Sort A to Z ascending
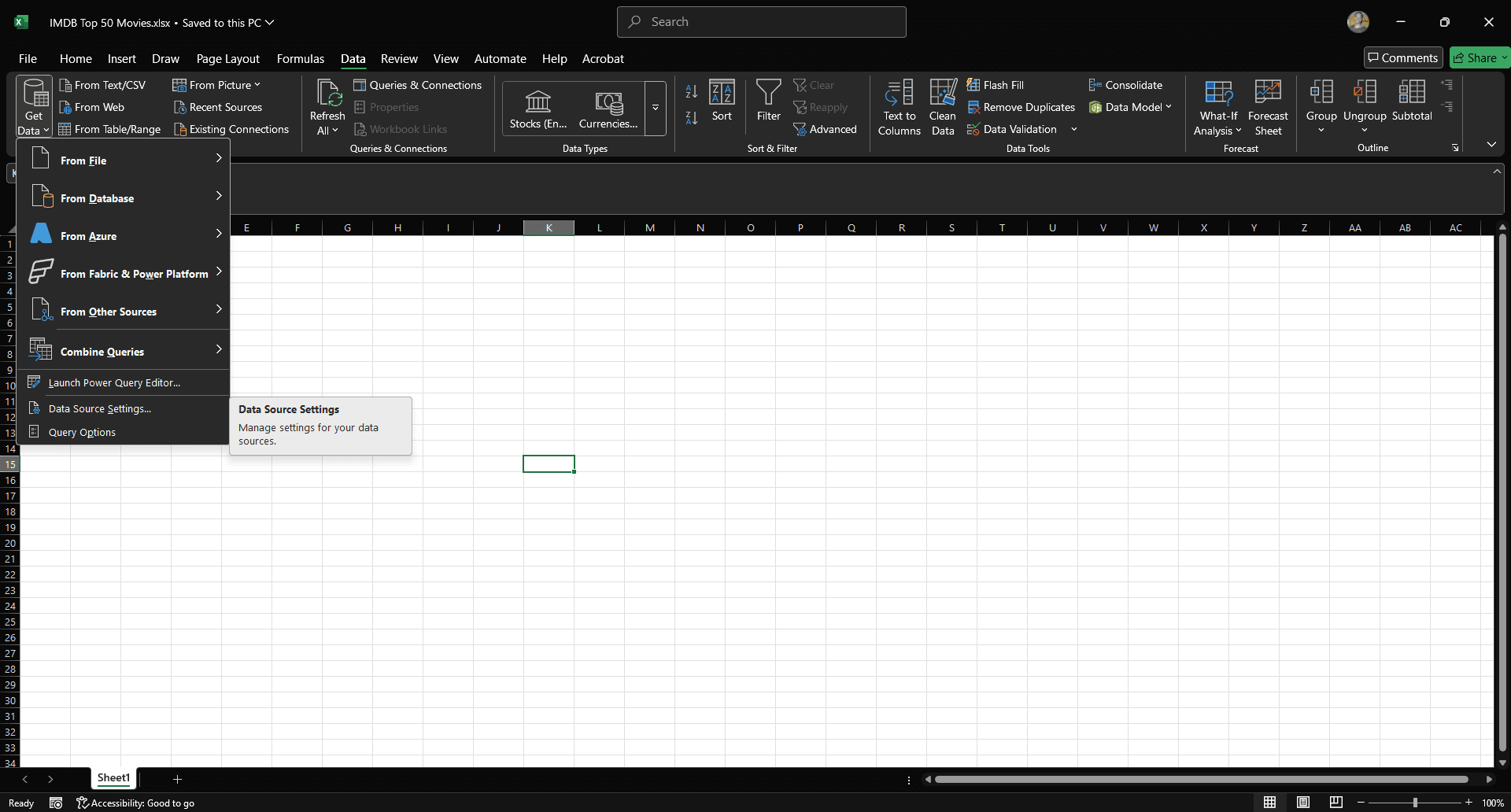The image size is (1511, 812). pyautogui.click(x=691, y=91)
